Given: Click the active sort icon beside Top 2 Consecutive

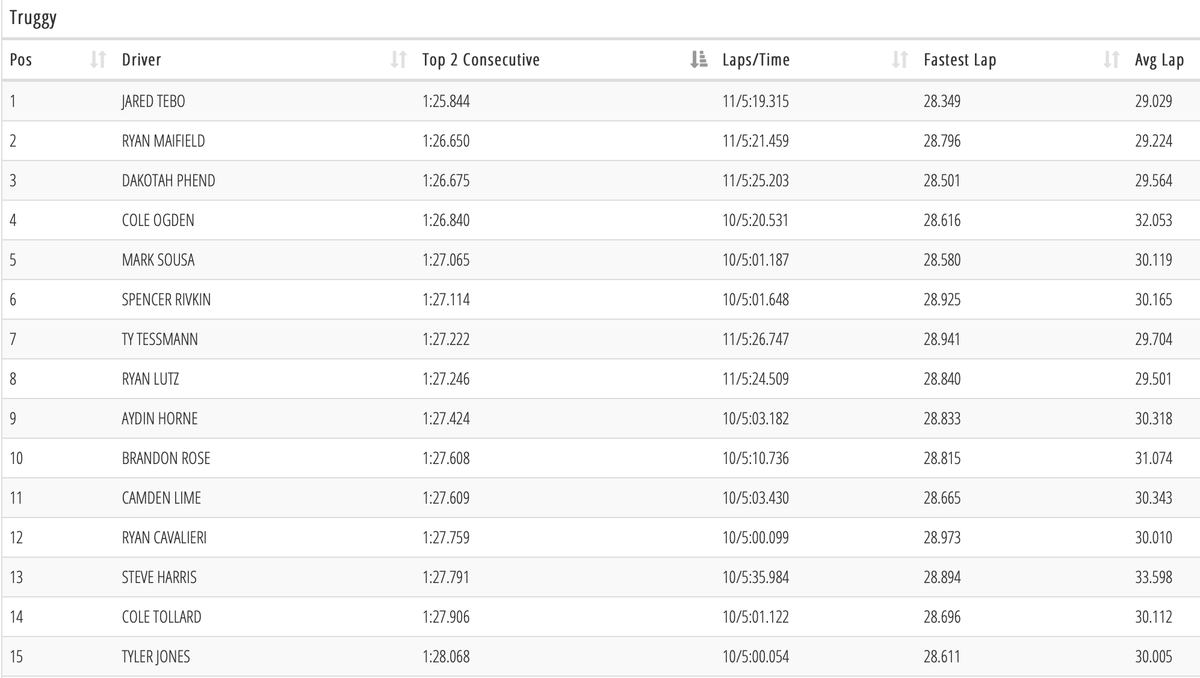Looking at the screenshot, I should (x=698, y=60).
